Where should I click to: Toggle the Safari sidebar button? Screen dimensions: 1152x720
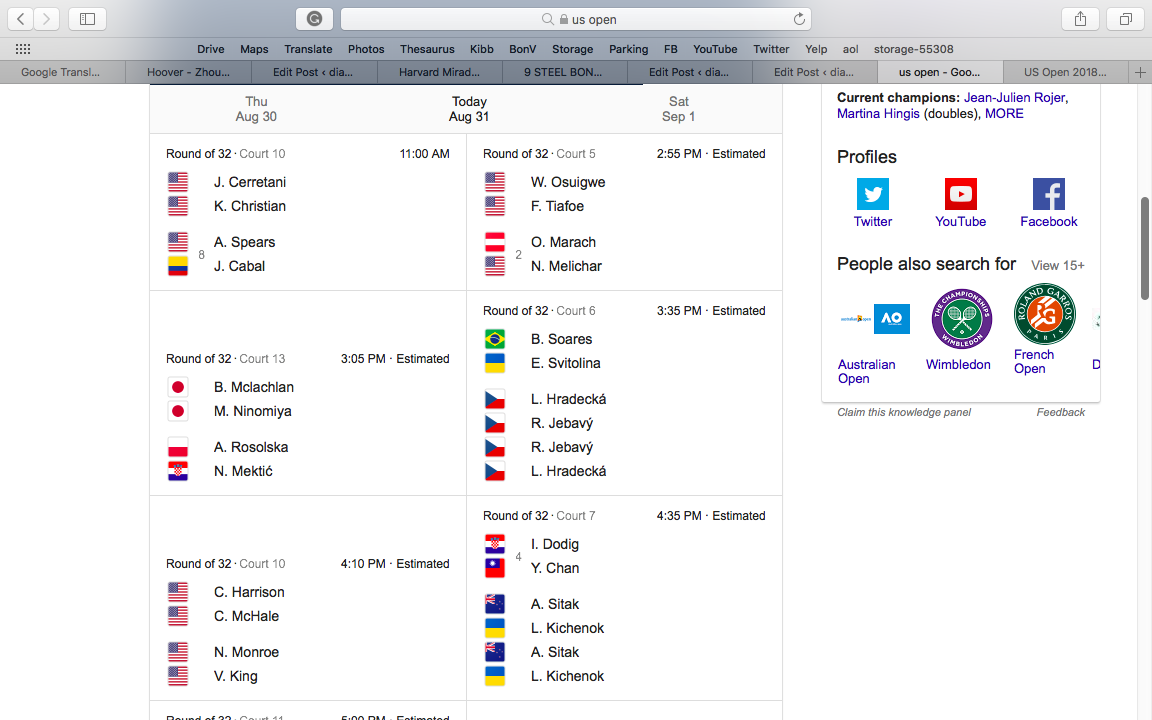pyautogui.click(x=87, y=19)
